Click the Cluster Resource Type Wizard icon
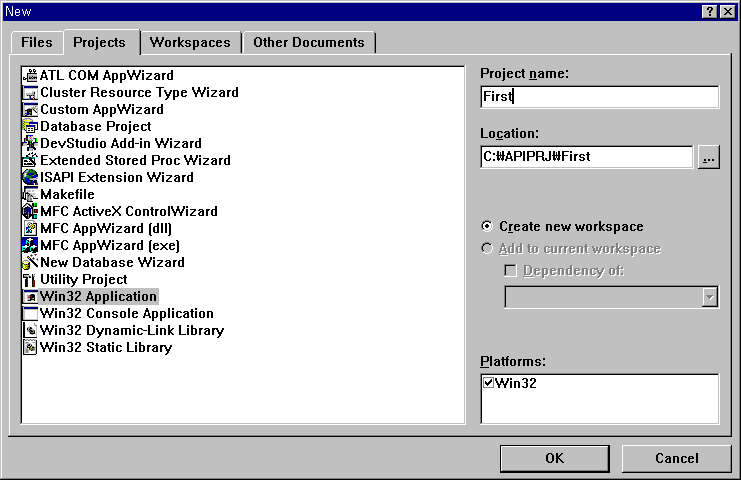Screen dimensions: 741x480 [x=30, y=93]
